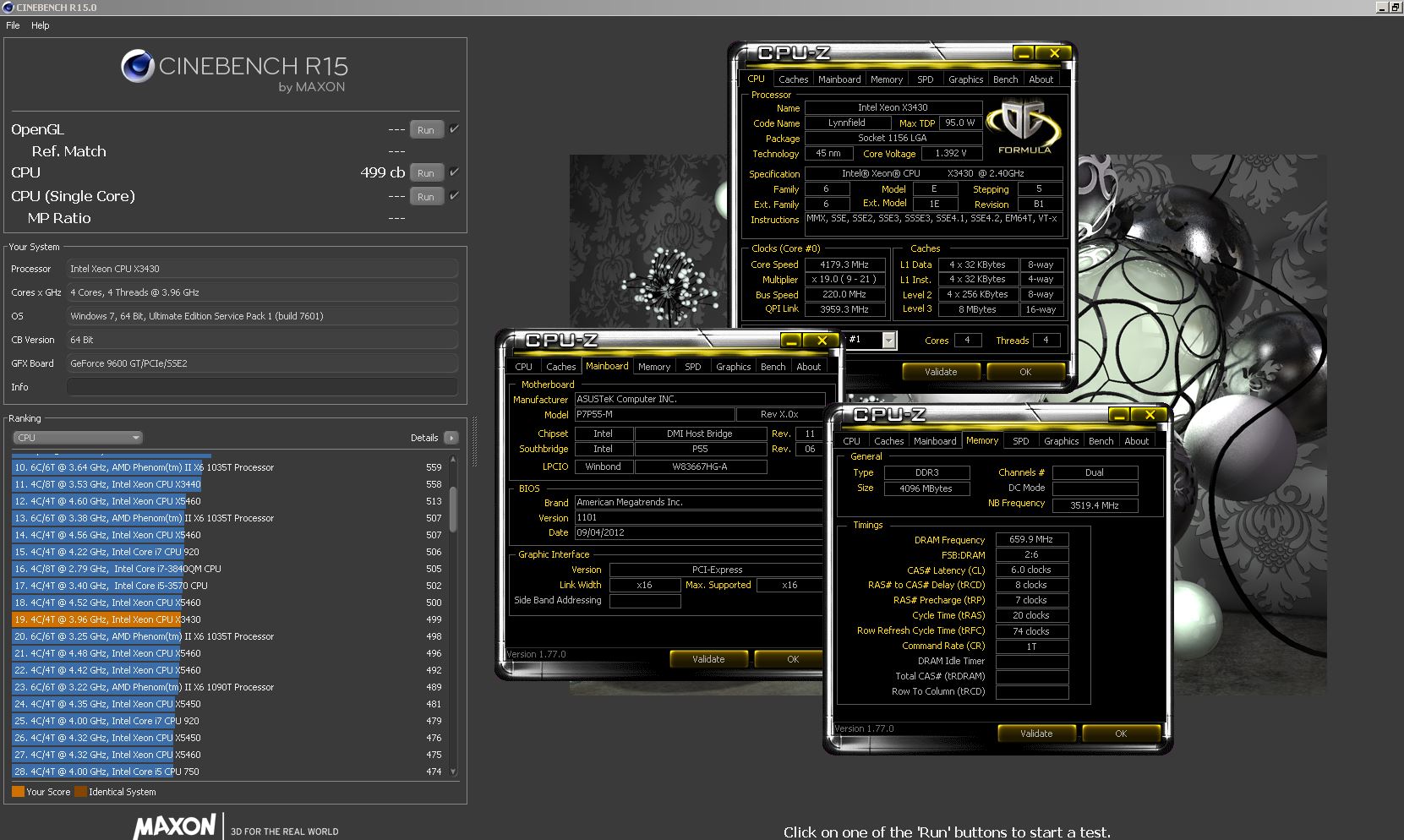Click the MAXON logo at bottom left
The width and height of the screenshot is (1404, 840).
tap(174, 826)
